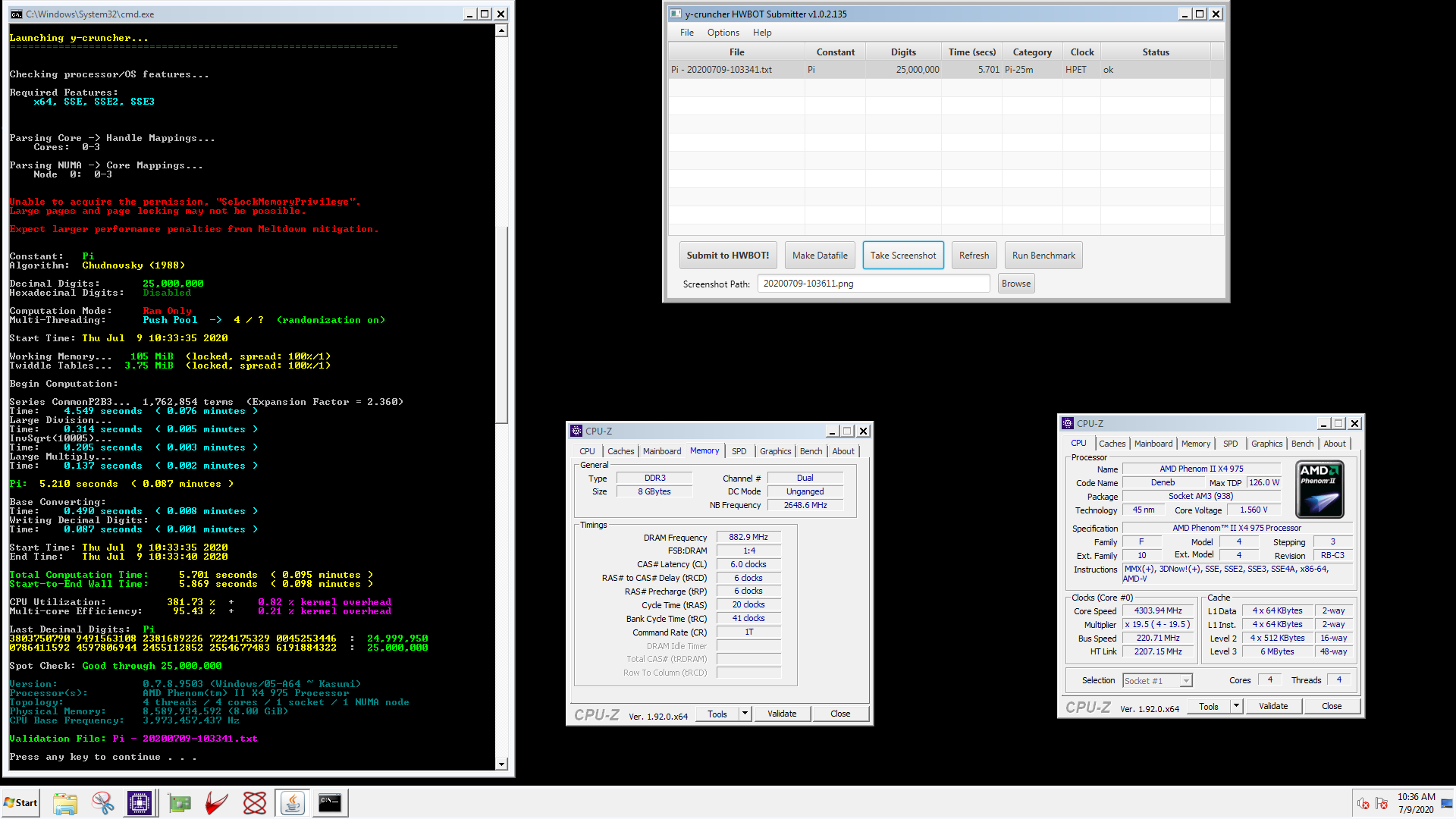1456x819 pixels.
Task: Open the Options menu in HWBOT Submitter
Action: pos(723,33)
